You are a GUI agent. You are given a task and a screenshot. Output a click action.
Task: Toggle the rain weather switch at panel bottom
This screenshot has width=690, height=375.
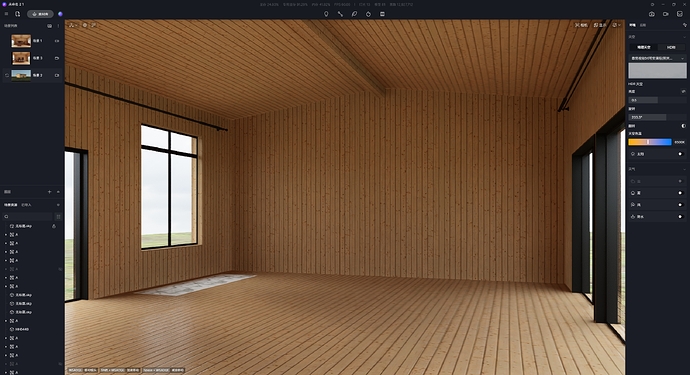pyautogui.click(x=681, y=217)
